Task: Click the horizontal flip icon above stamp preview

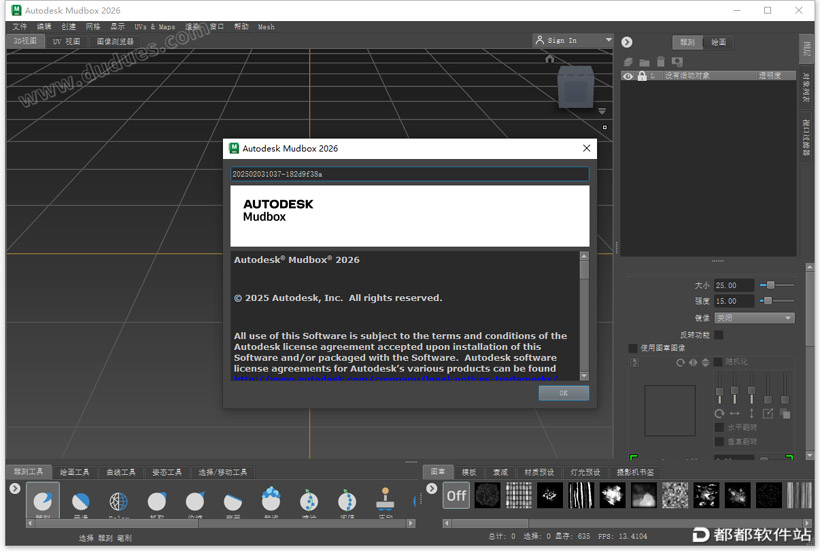Action: click(x=693, y=362)
